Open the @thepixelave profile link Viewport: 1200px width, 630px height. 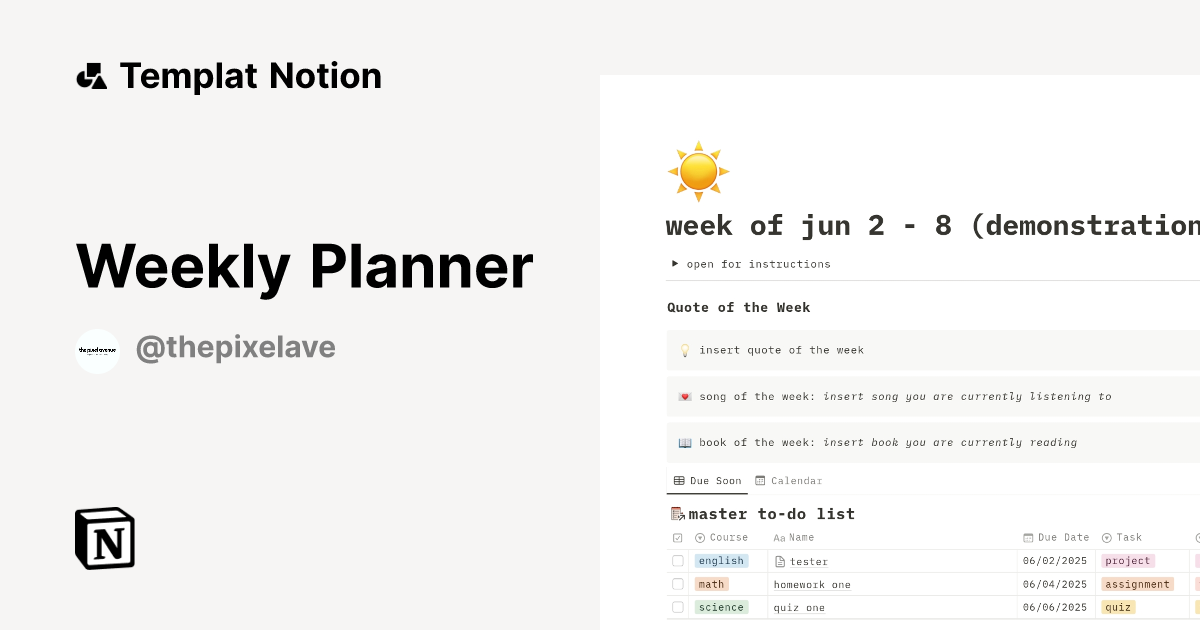(236, 348)
